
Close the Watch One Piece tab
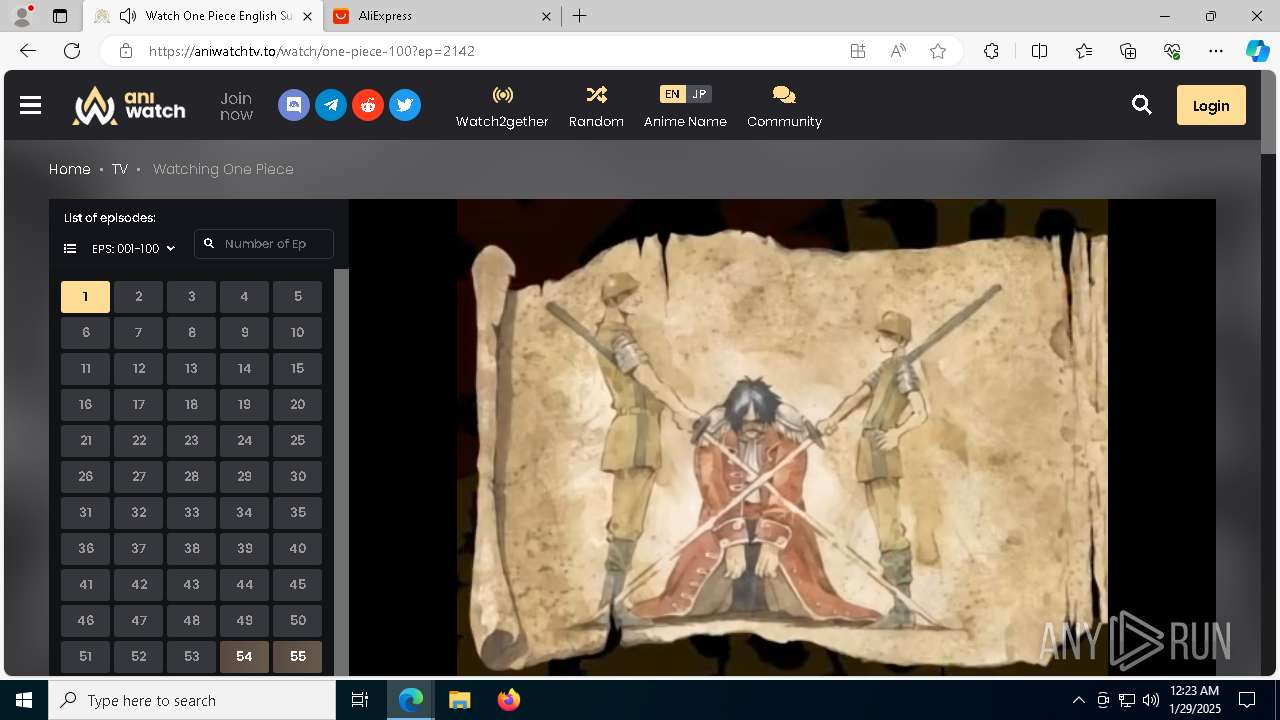point(308,16)
